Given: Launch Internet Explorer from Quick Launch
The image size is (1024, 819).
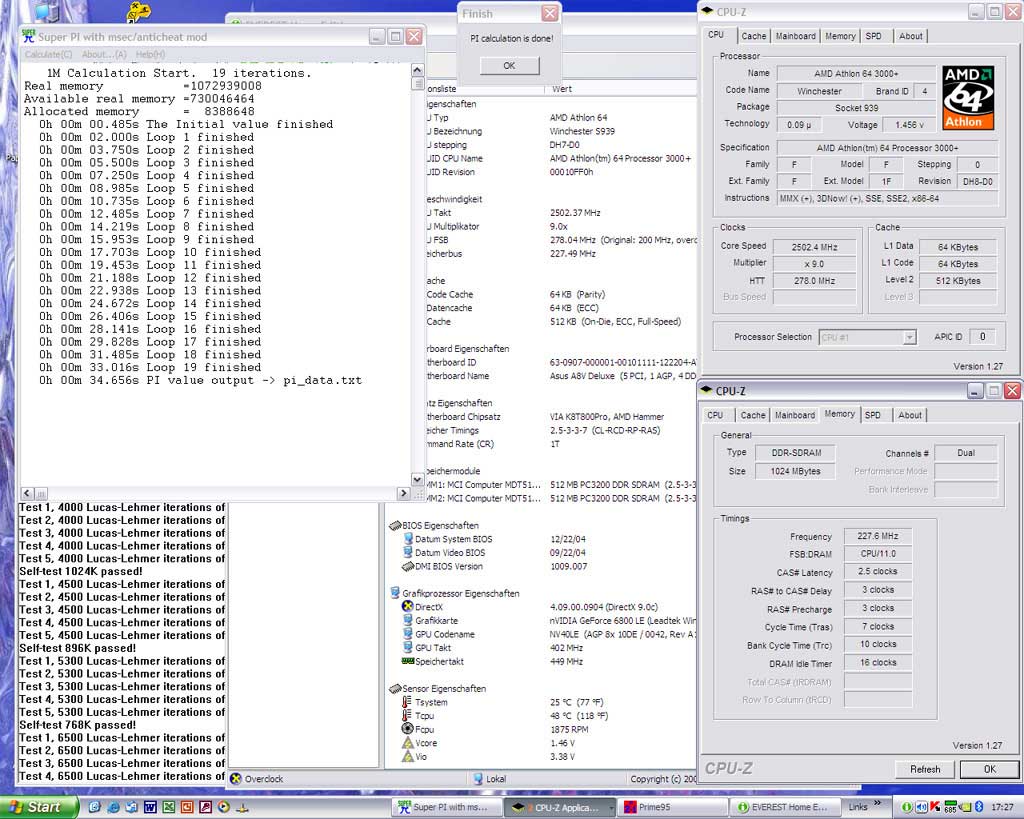Looking at the screenshot, I should (113, 807).
